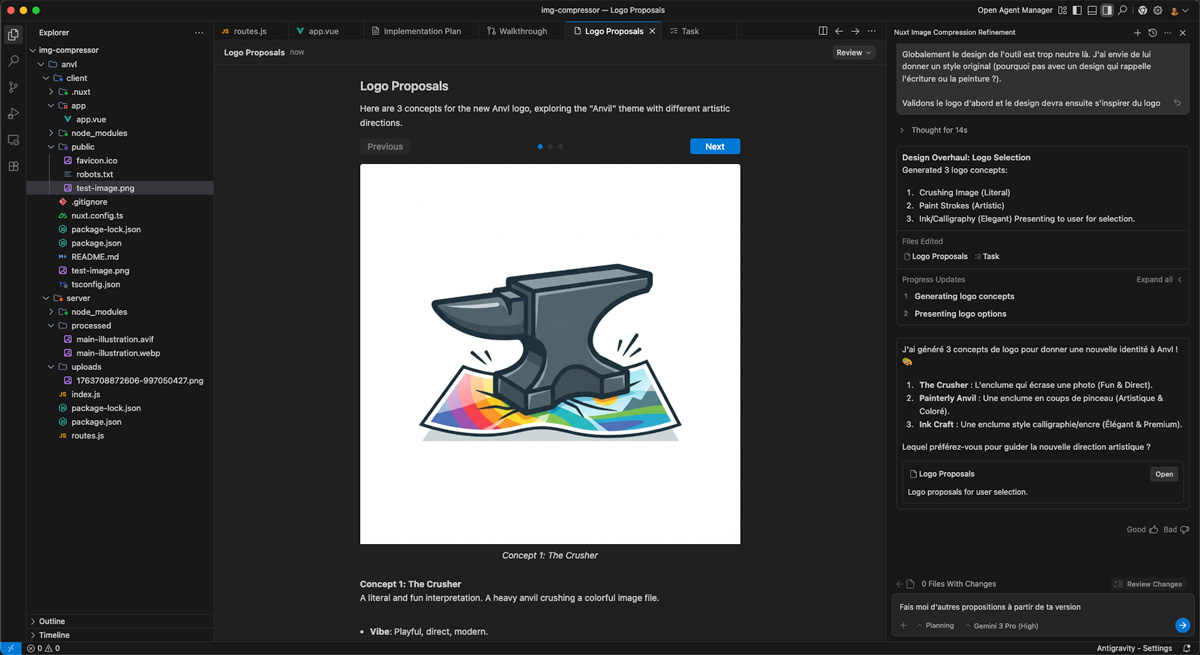The width and height of the screenshot is (1200, 655).
Task: Open the Review dropdown
Action: tap(853, 52)
